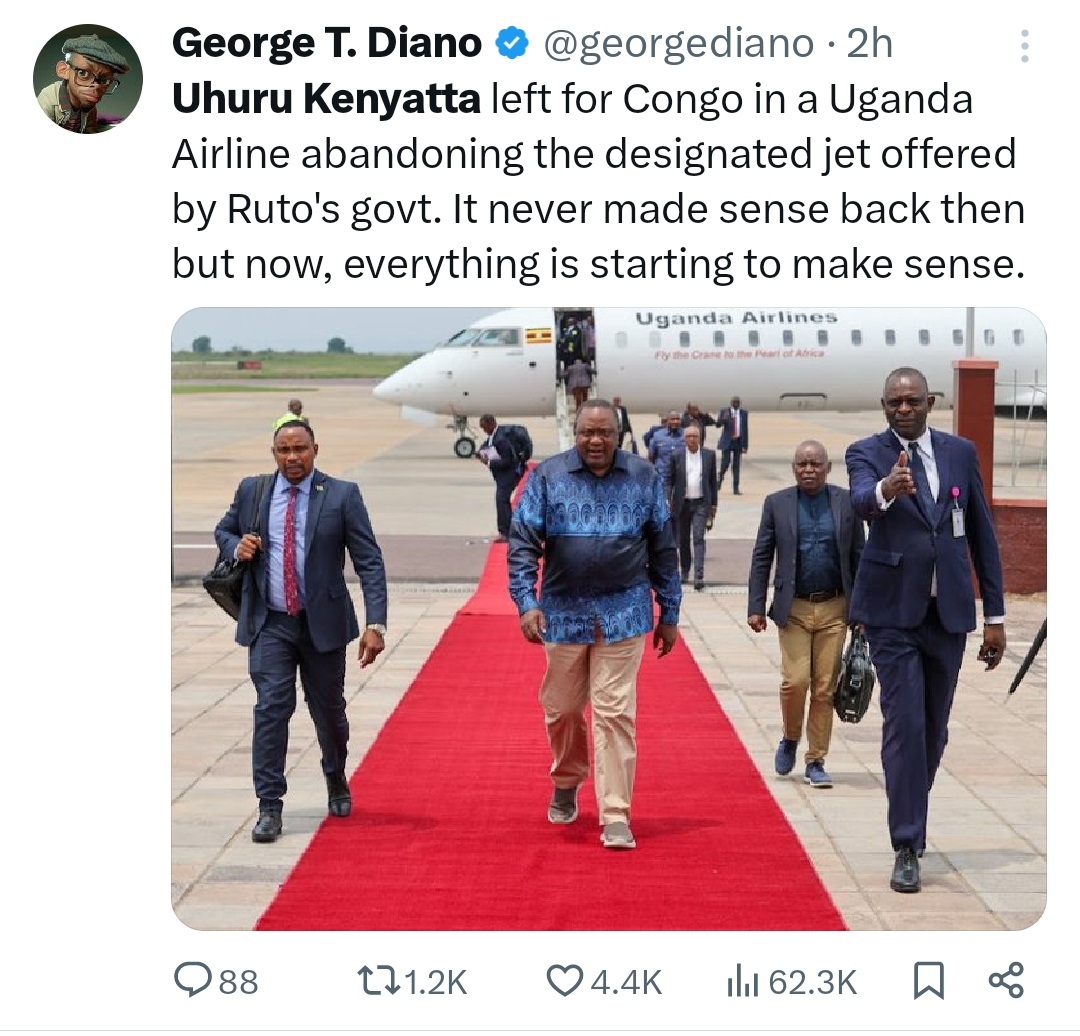The width and height of the screenshot is (1080, 1036).
Task: Click the 62.3K views count
Action: [x=813, y=982]
